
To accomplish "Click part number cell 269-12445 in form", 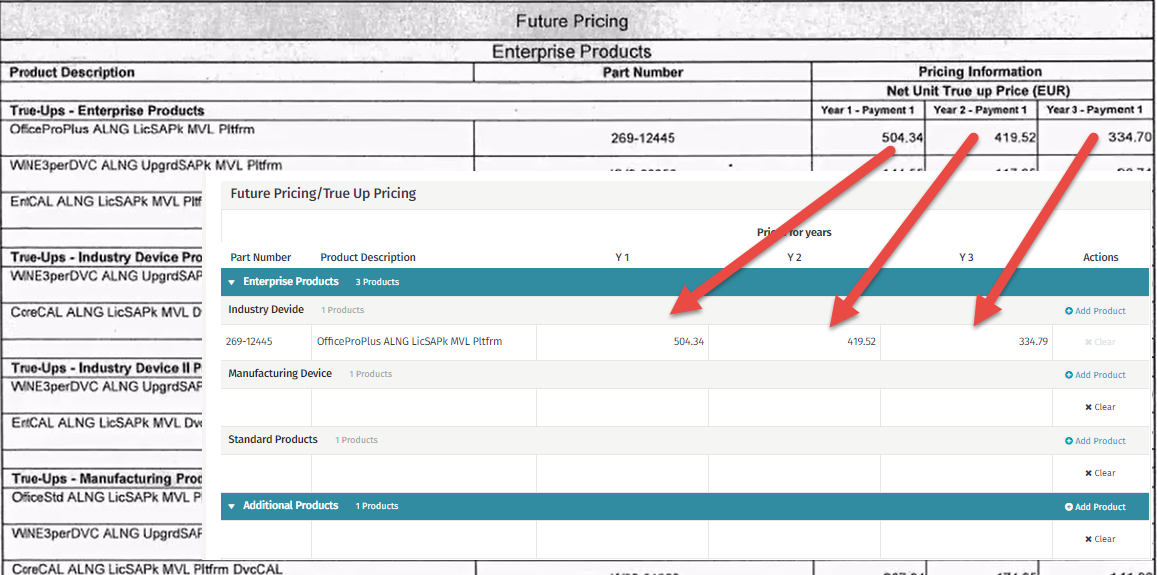I will click(x=266, y=342).
